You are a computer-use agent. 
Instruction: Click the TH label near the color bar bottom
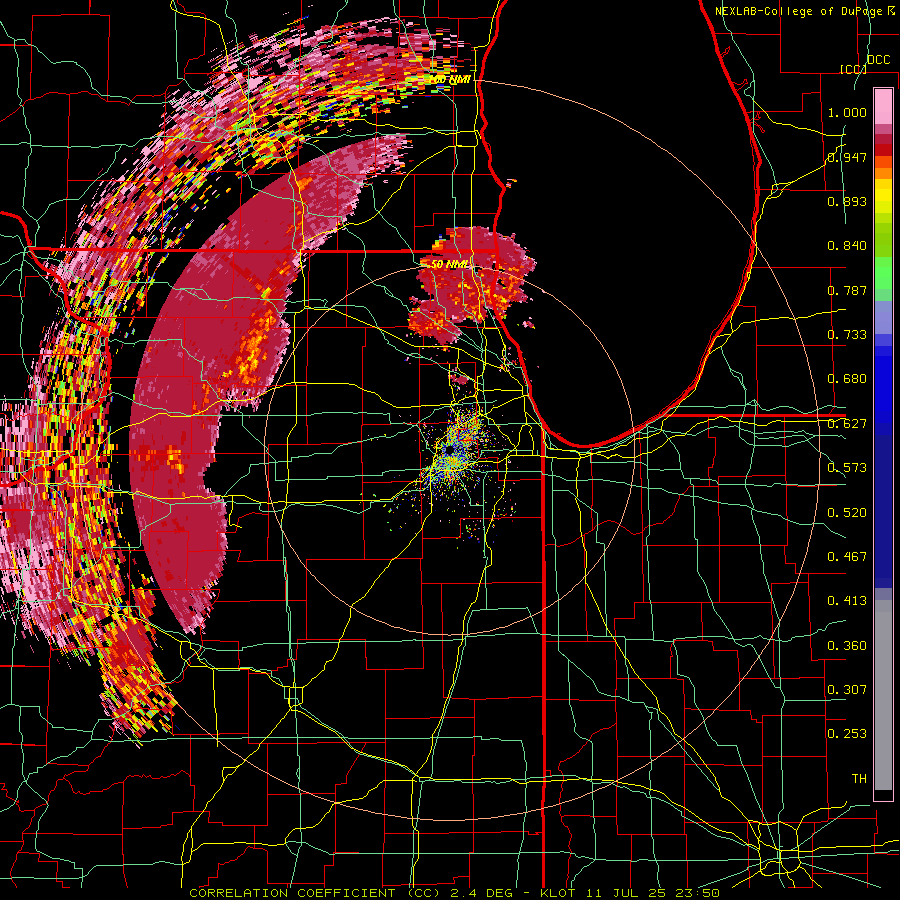click(859, 778)
